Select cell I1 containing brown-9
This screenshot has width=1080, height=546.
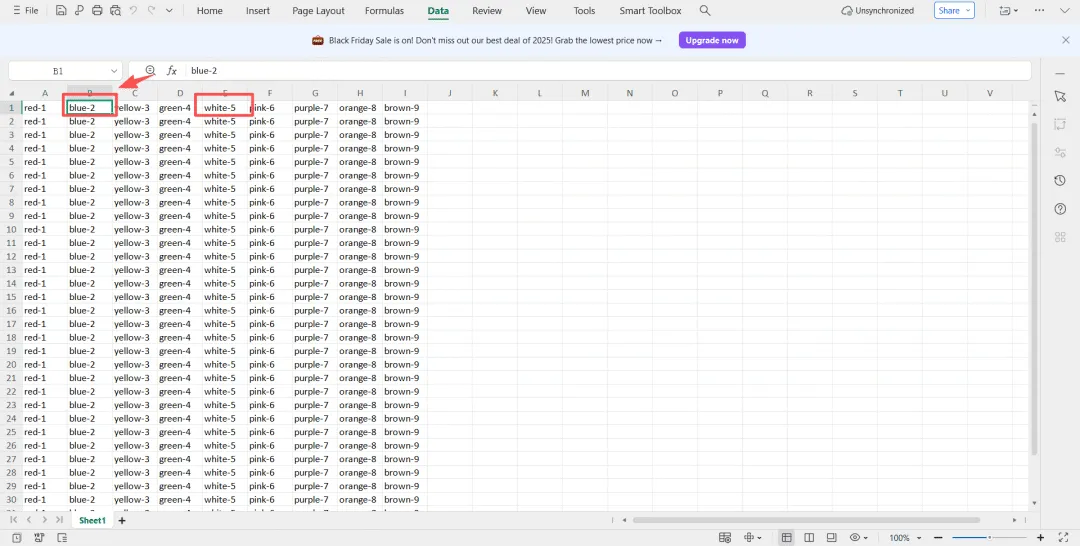click(x=405, y=107)
